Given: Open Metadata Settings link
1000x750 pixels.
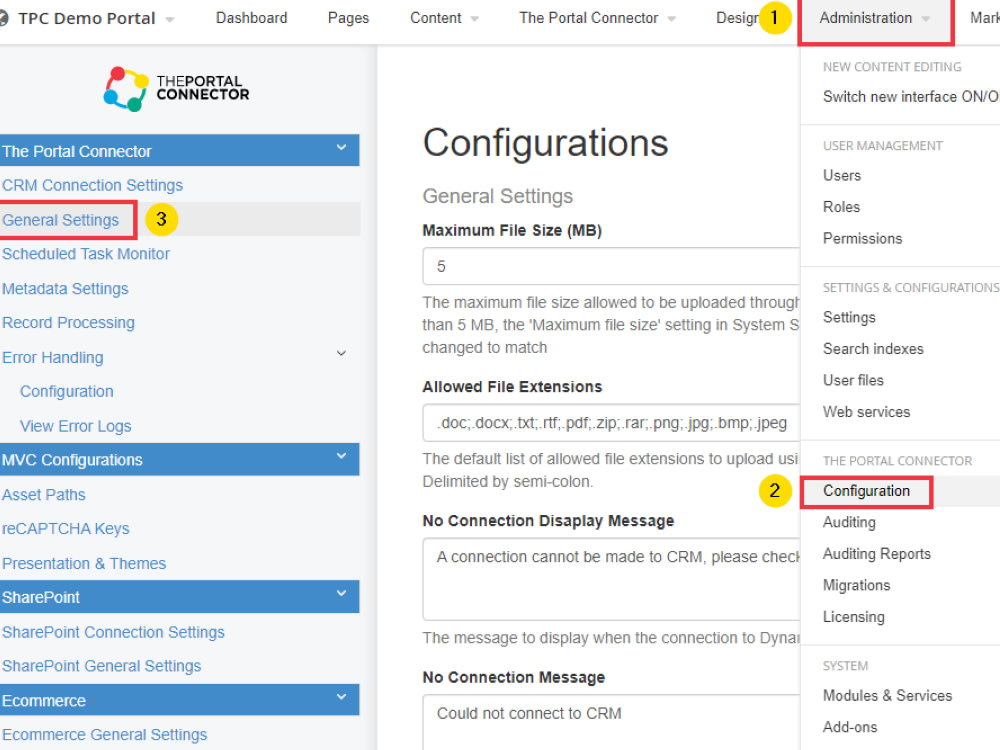Looking at the screenshot, I should click(65, 289).
